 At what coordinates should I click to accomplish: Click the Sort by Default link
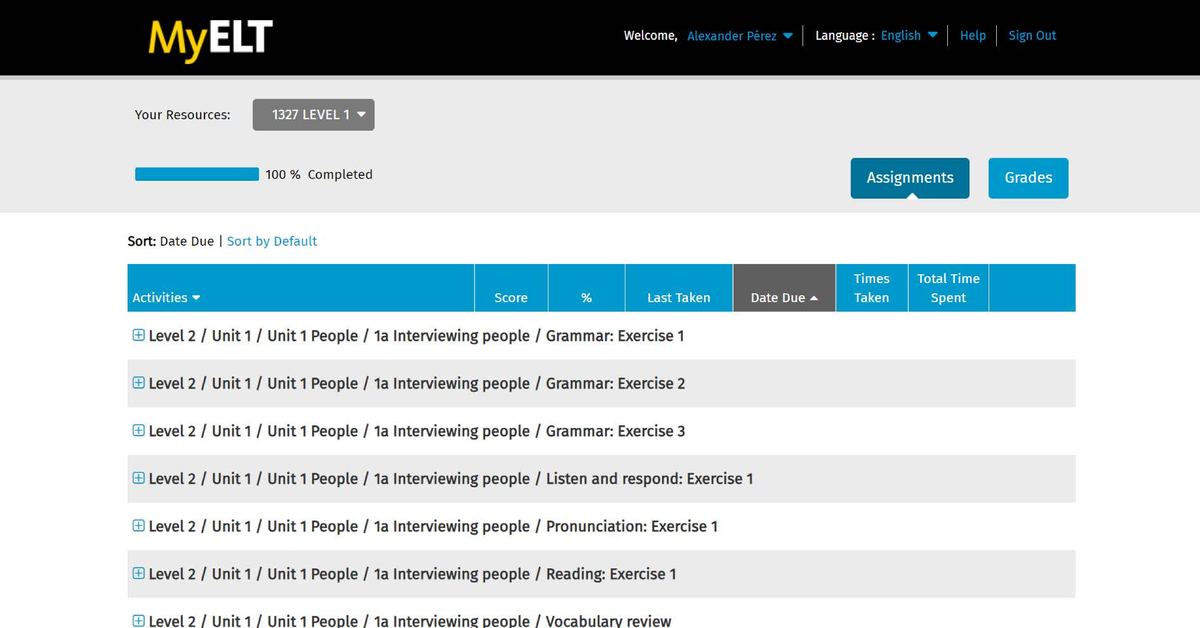point(272,241)
